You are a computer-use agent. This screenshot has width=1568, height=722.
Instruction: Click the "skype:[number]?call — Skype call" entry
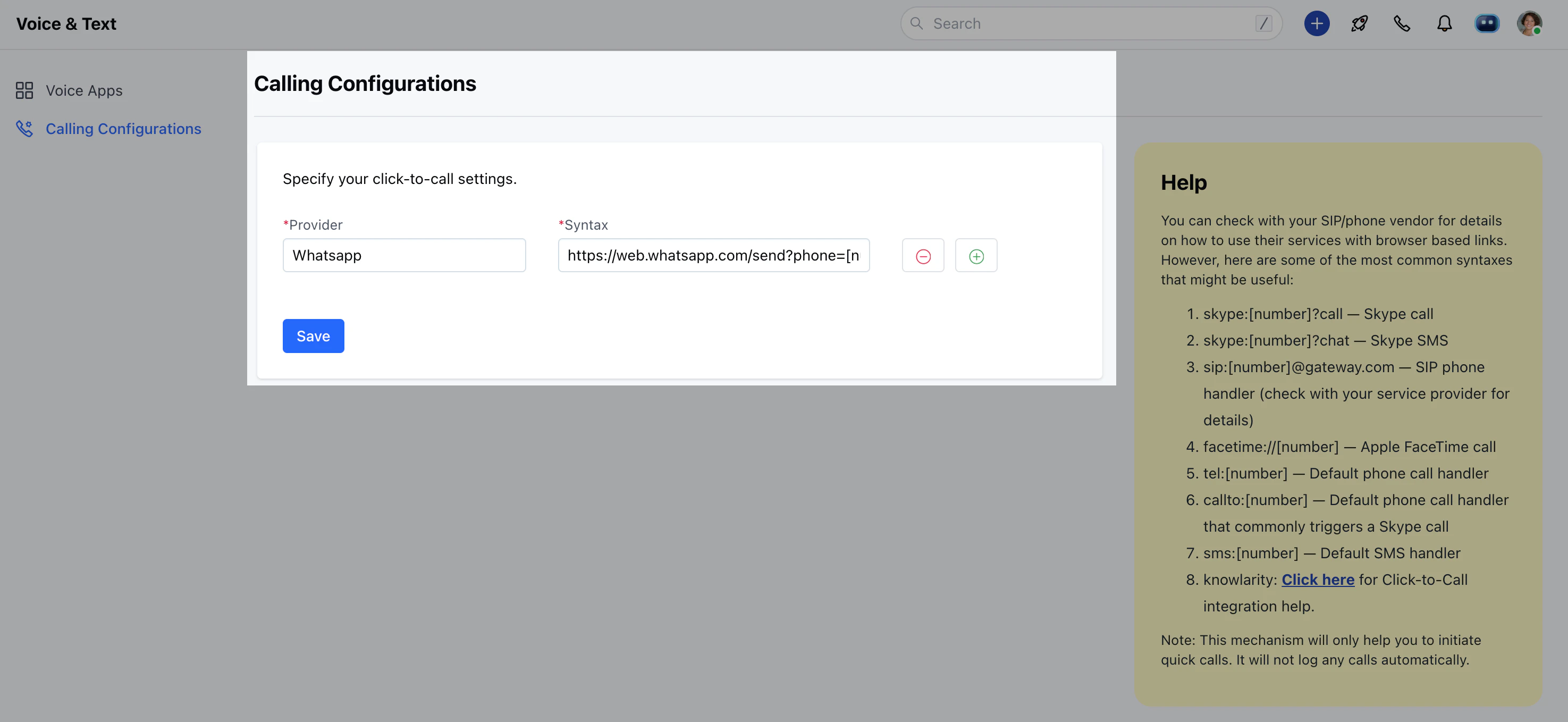tap(1318, 314)
